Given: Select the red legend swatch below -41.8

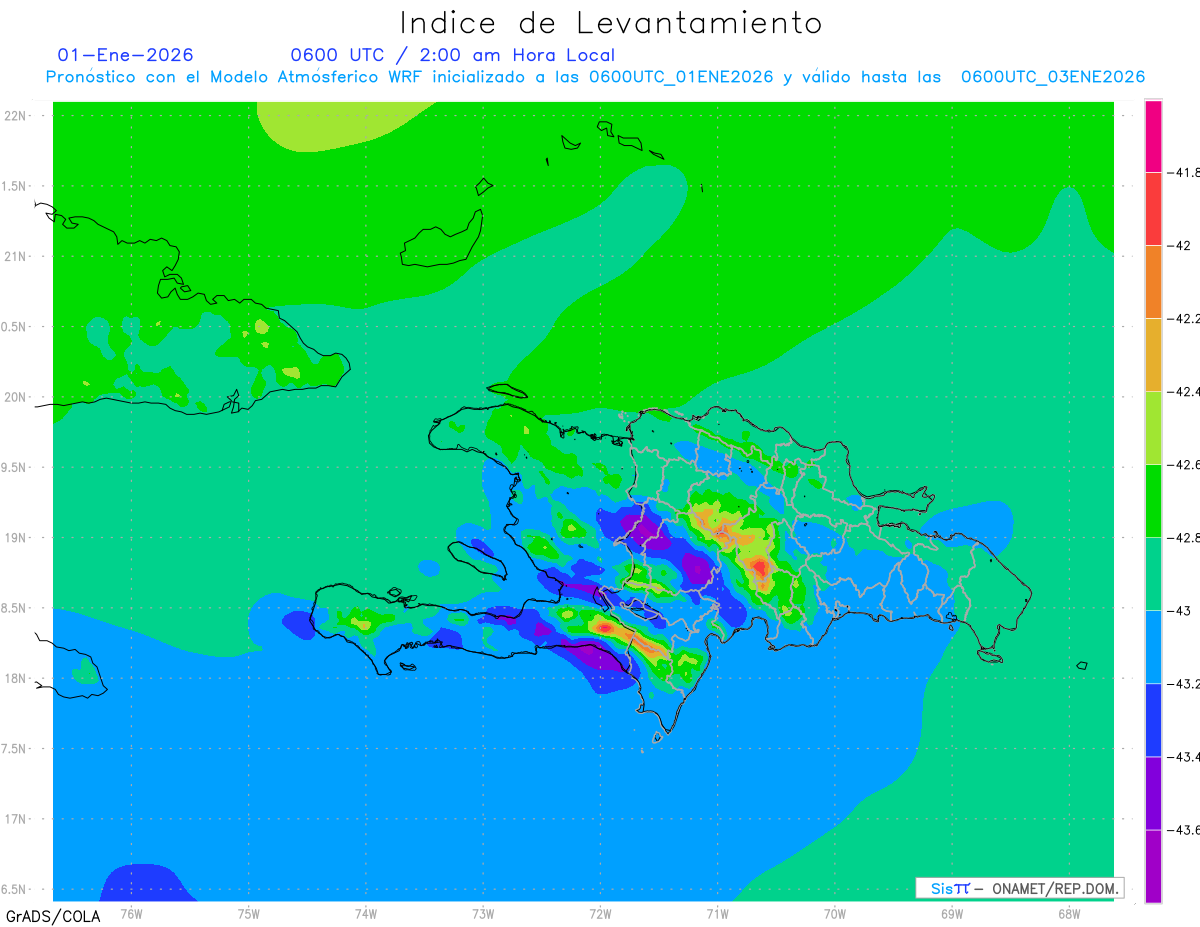Looking at the screenshot, I should point(1153,208).
